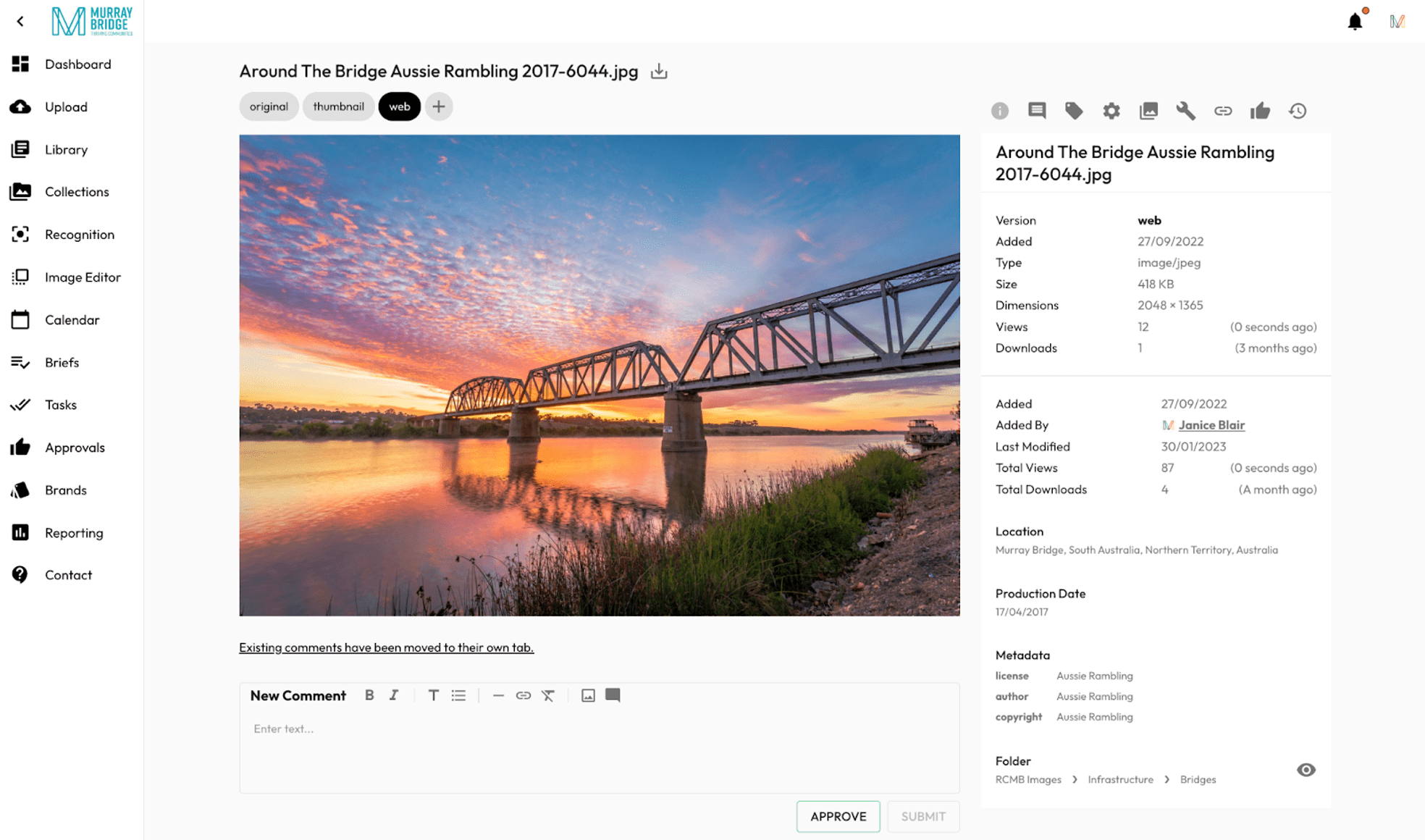Image resolution: width=1425 pixels, height=840 pixels.
Task: Open the share link icon in panel toolbar
Action: 1223,111
